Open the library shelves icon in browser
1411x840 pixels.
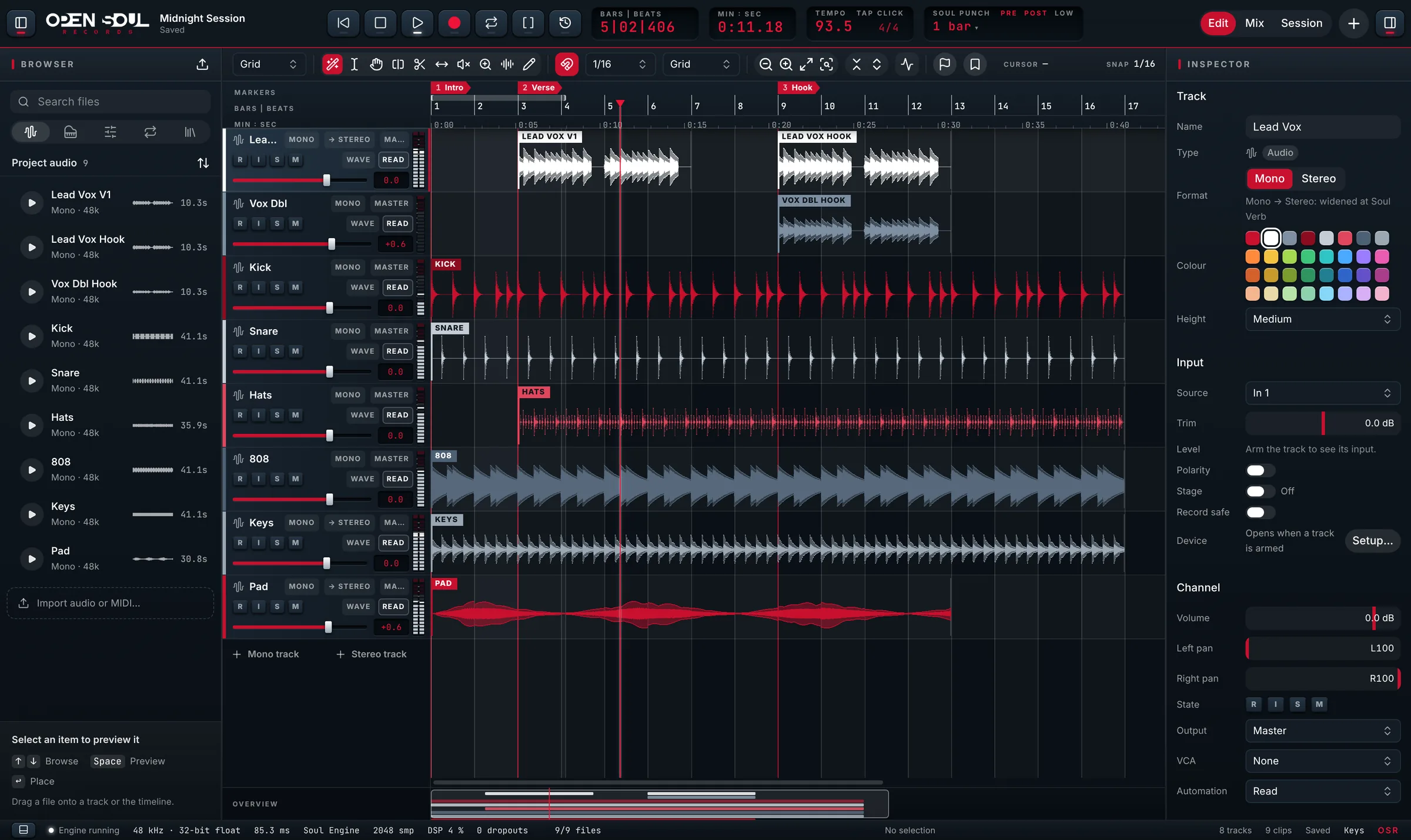(190, 132)
